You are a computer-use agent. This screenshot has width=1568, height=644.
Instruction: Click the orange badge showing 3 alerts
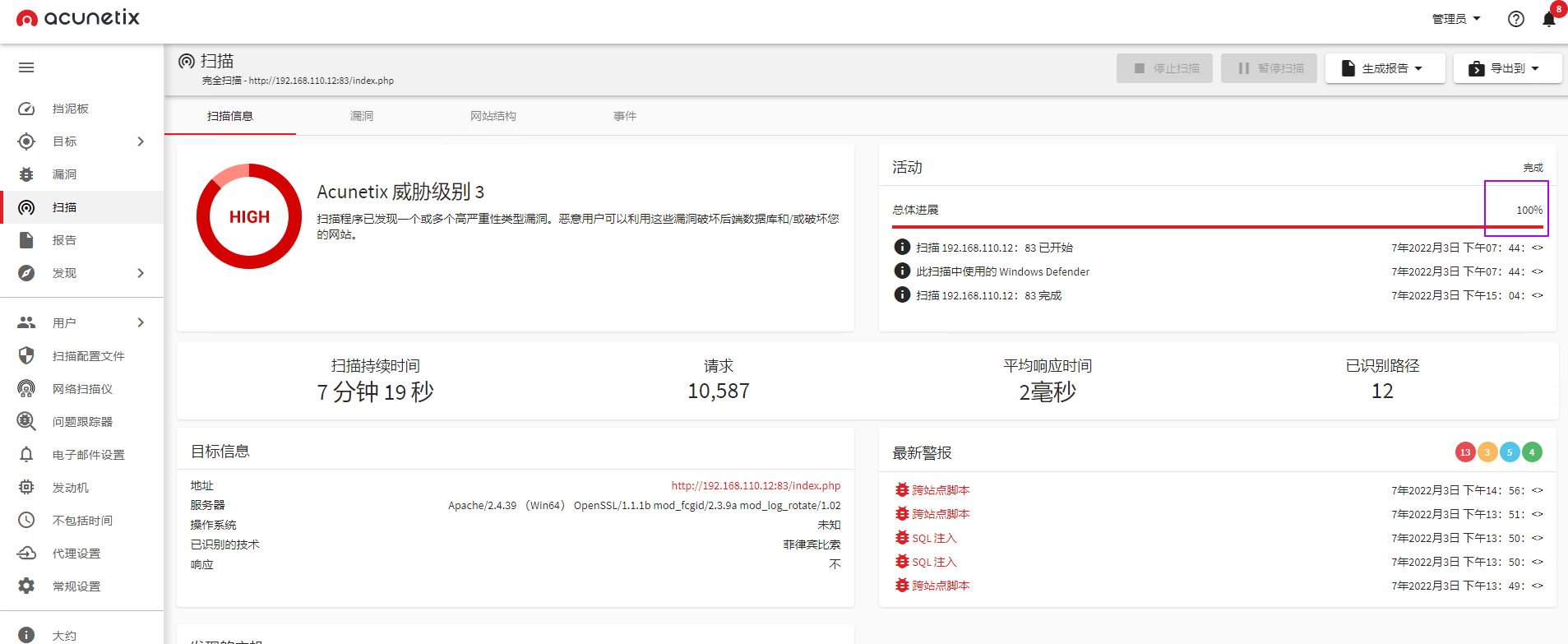pyautogui.click(x=1487, y=452)
